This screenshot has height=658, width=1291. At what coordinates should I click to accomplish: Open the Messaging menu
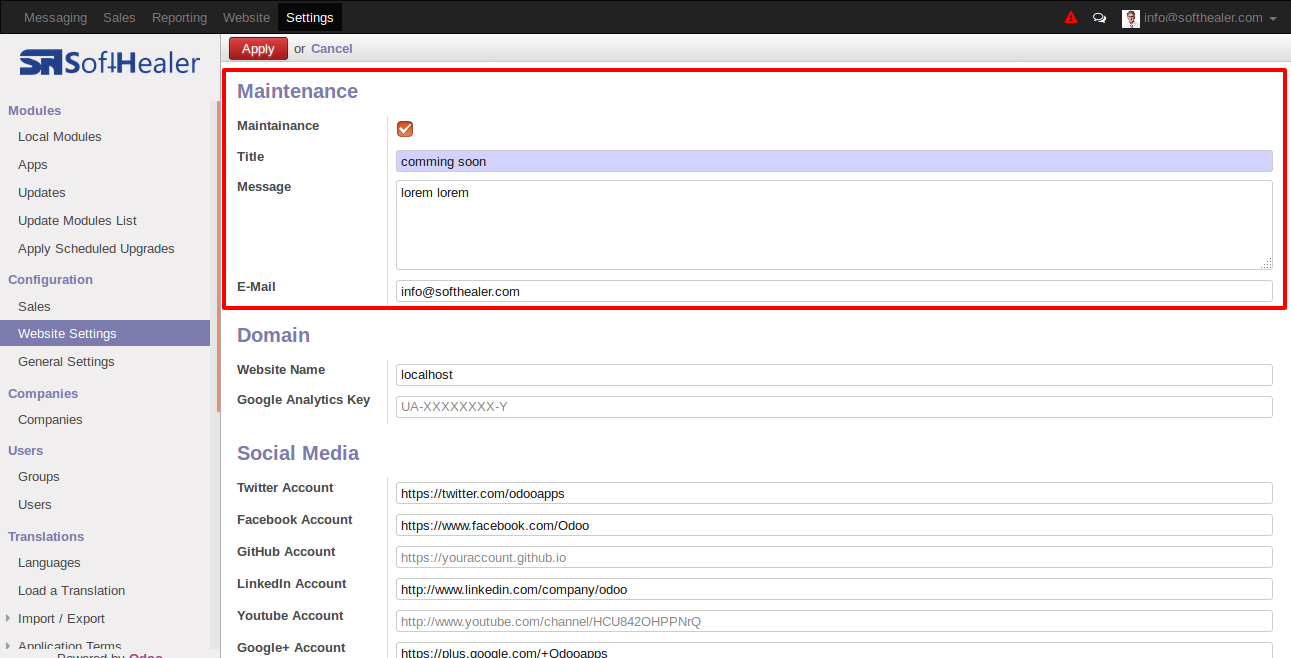pyautogui.click(x=55, y=17)
